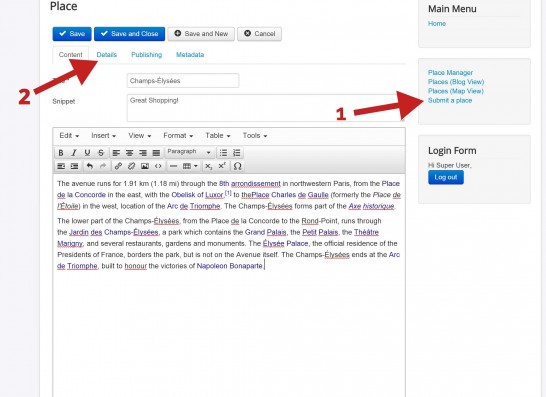
Task: Switch to the Publishing tab
Action: 147,55
